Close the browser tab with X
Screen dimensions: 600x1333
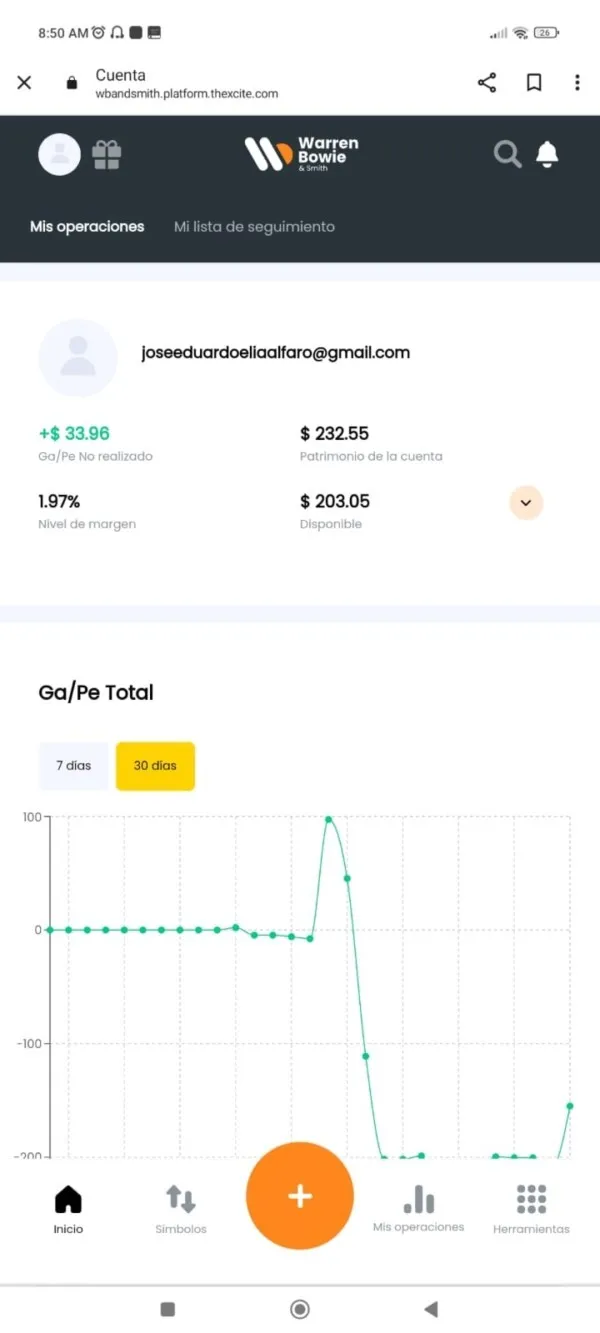[x=24, y=83]
